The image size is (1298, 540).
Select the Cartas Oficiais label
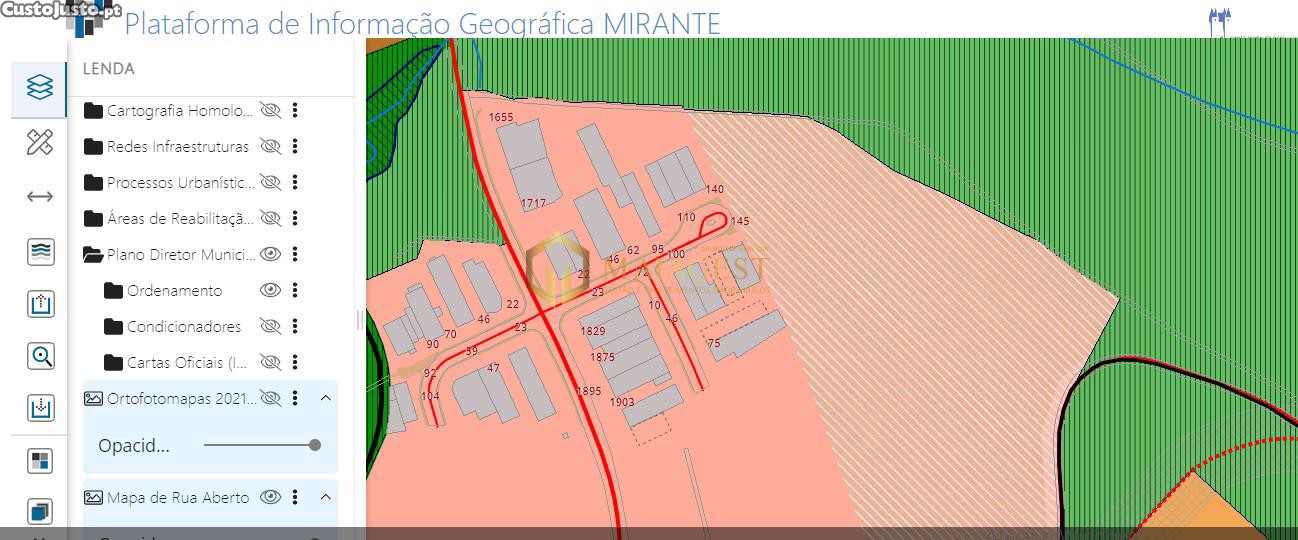tap(188, 362)
